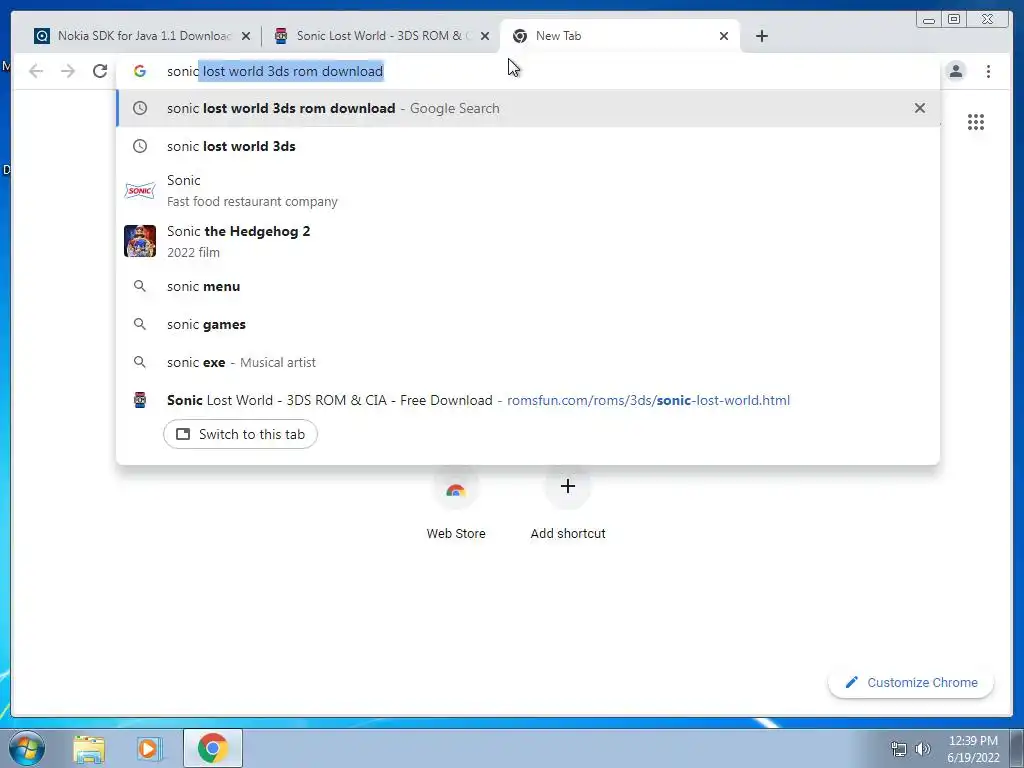Reload the page with the refresh icon
This screenshot has height=768, width=1024.
[x=100, y=71]
